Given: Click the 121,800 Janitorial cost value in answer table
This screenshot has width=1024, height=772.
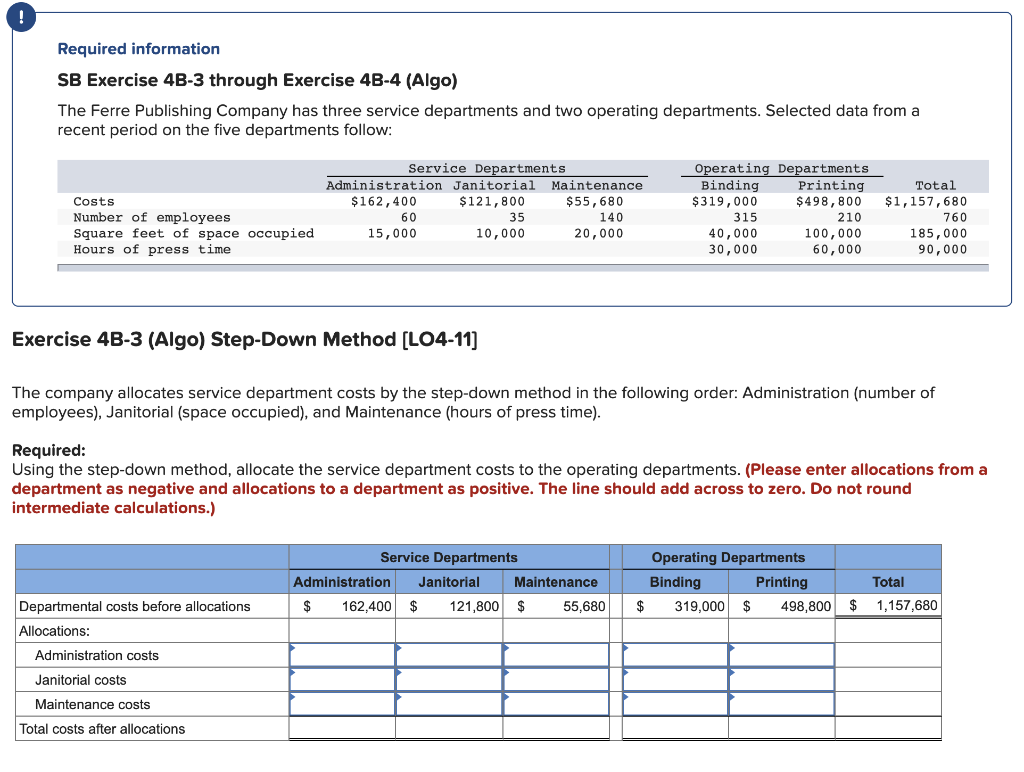Looking at the screenshot, I should (474, 606).
